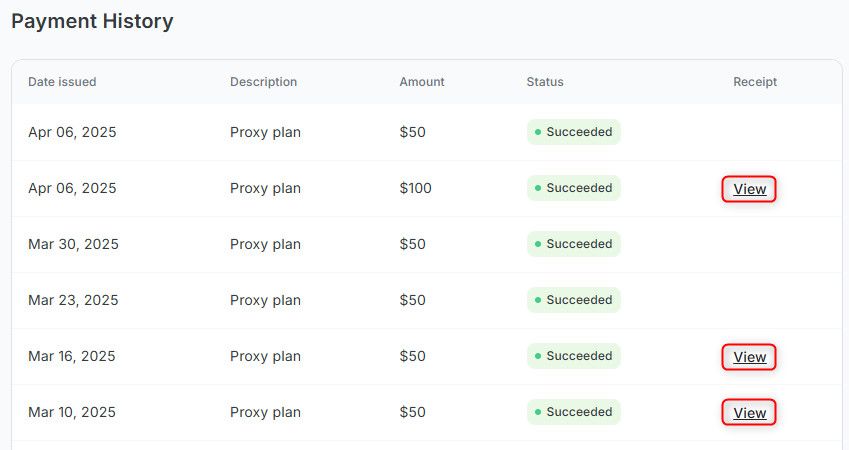Viewport: 849px width, 450px height.
Task: Click the $50 amount in the Mar 10 row
Action: (x=412, y=412)
